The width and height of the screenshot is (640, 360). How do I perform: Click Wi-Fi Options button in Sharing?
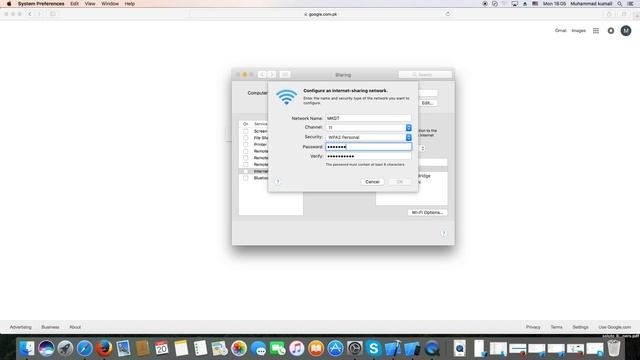point(427,212)
